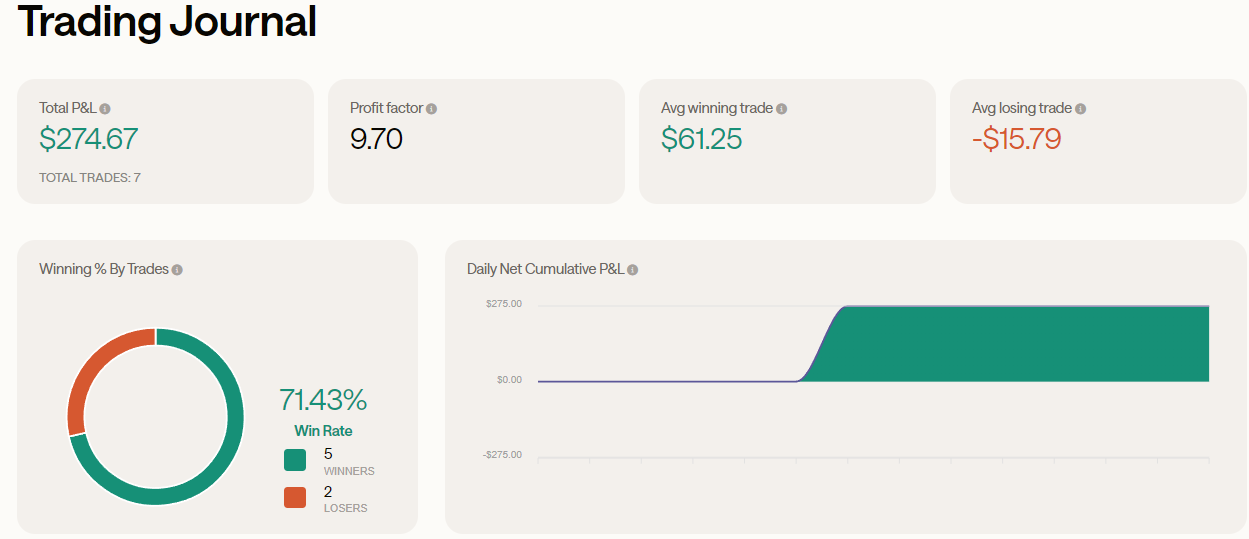This screenshot has height=539, width=1249.
Task: Click the -$275.00 y-axis label
Action: 502,455
